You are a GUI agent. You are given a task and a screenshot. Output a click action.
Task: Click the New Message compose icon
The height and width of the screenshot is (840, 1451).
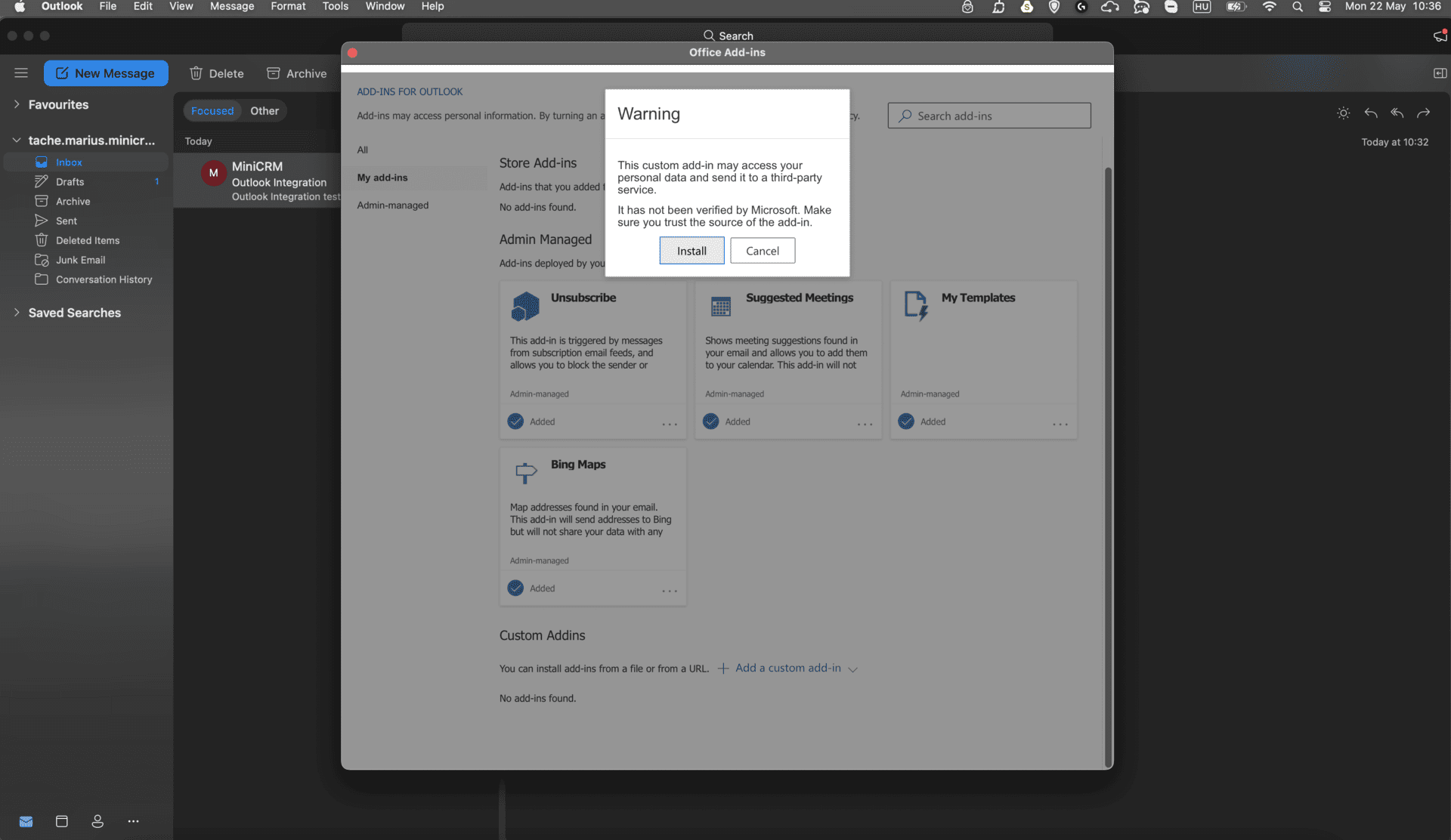[x=62, y=73]
